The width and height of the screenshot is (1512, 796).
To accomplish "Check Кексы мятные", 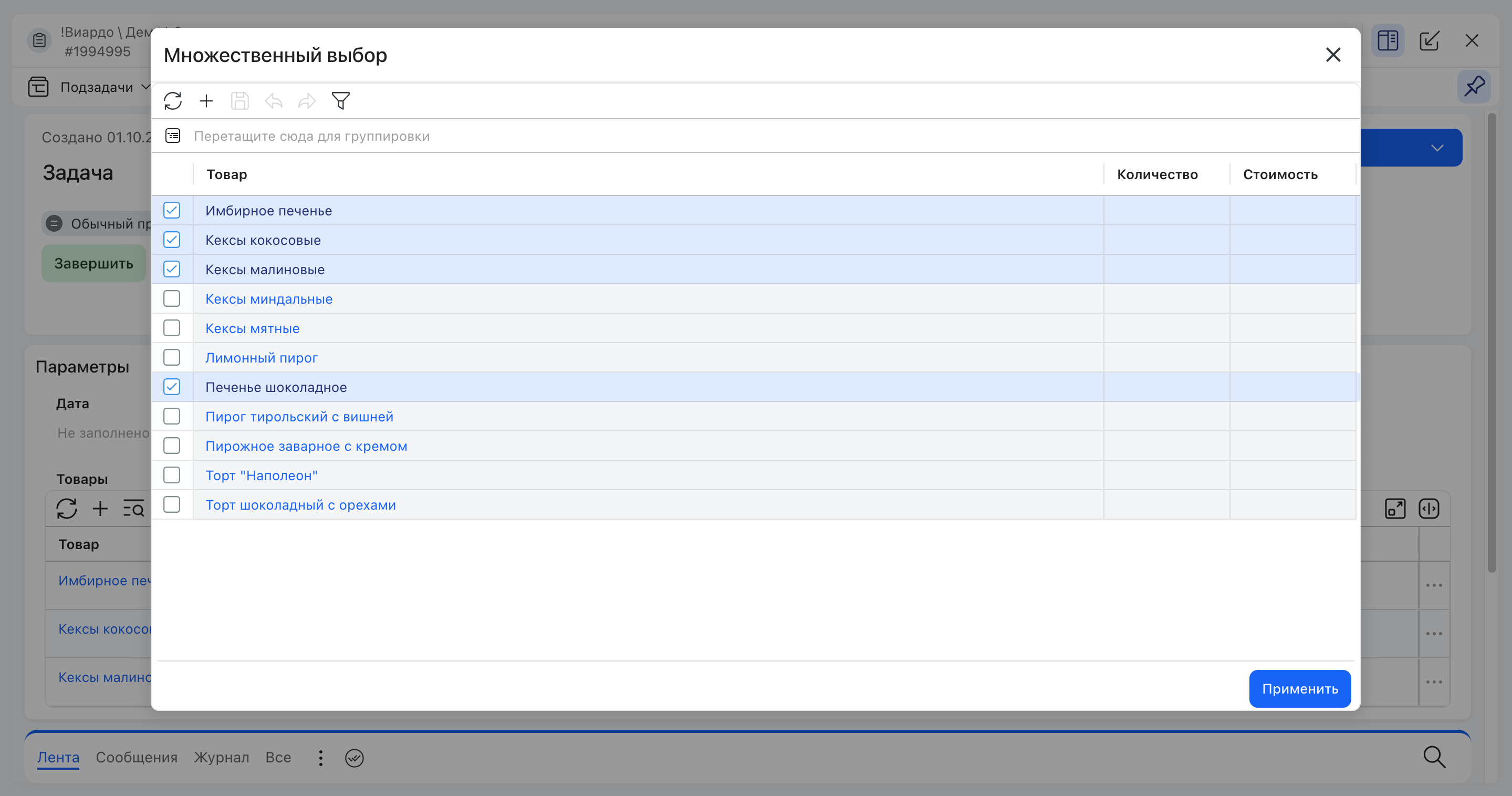I will [171, 328].
